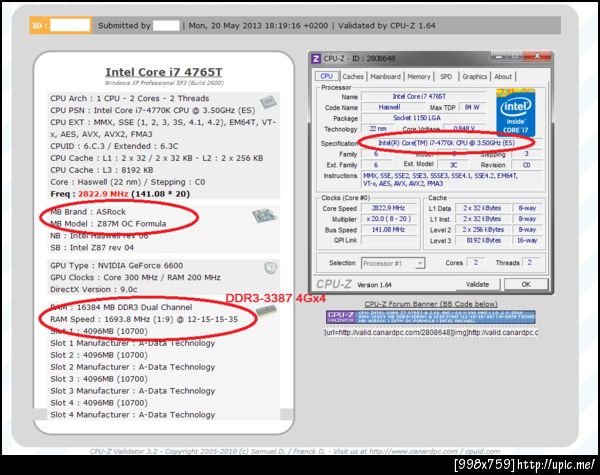The height and width of the screenshot is (475, 600).
Task: Click the Instructions list field
Action: [452, 180]
